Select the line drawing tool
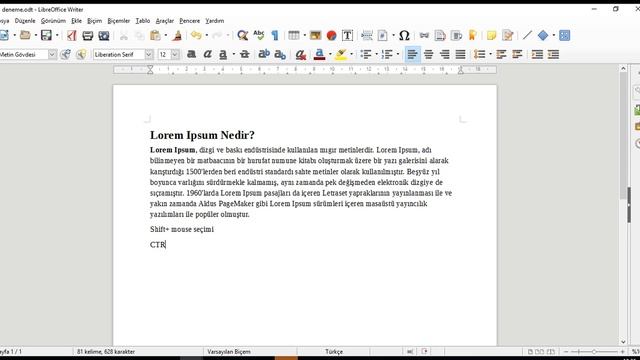 [527, 36]
